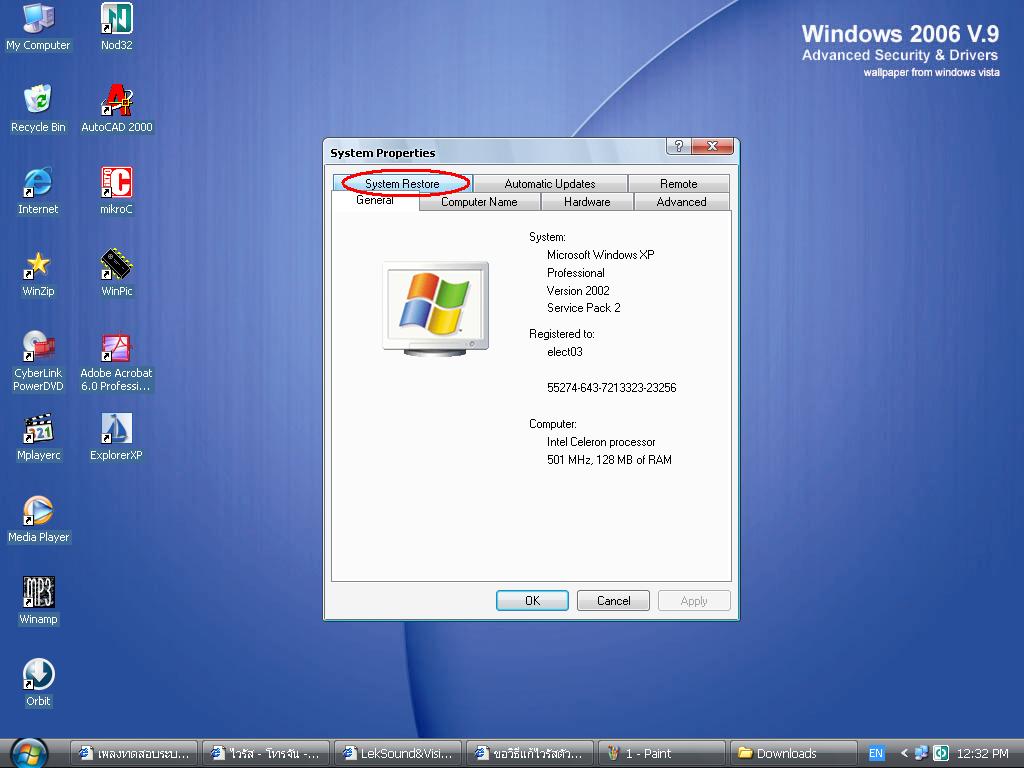Open the second Thai-titled taskbar browser window
The image size is (1024, 768).
(x=266, y=753)
